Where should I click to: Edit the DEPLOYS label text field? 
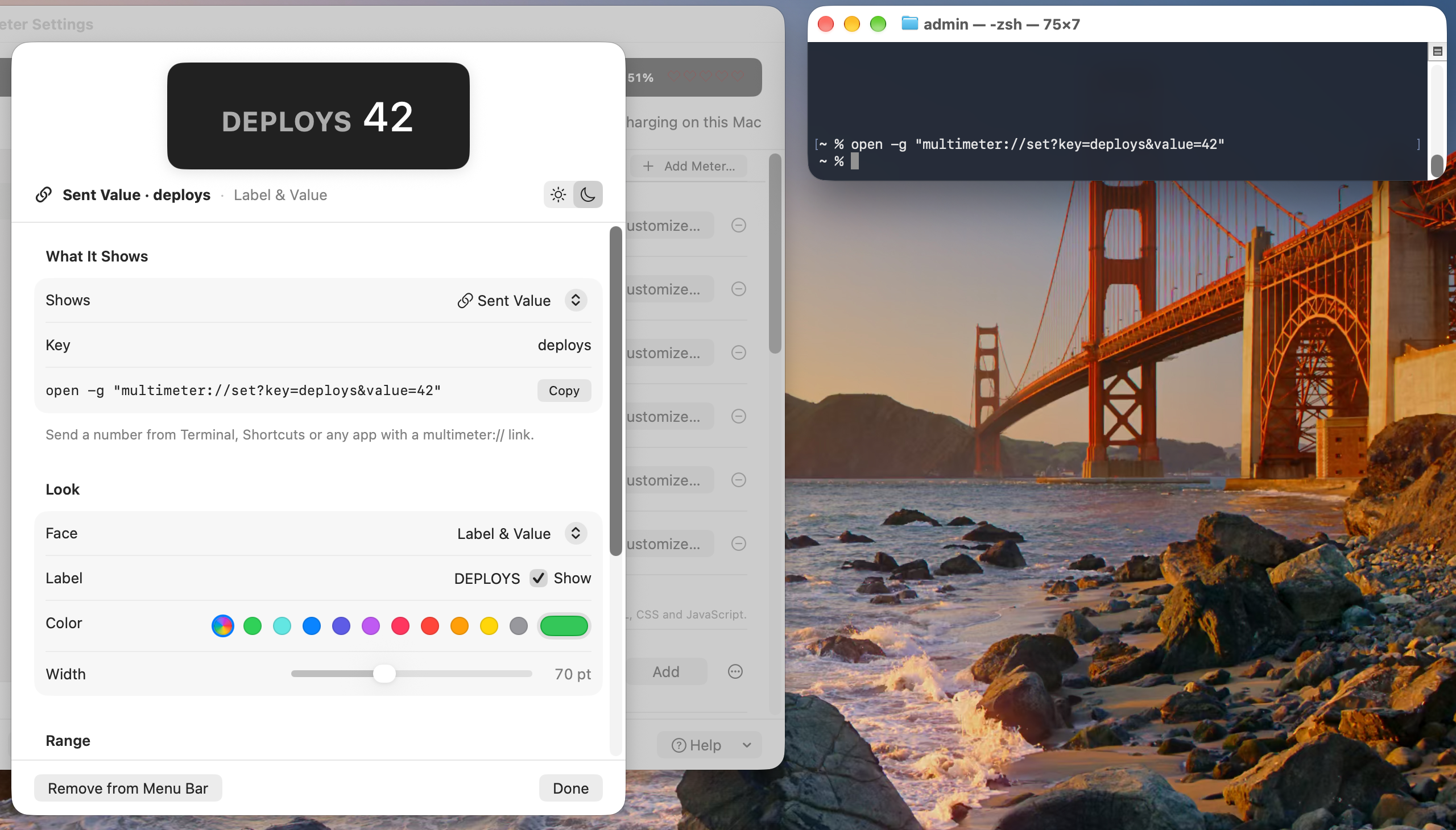click(x=487, y=579)
